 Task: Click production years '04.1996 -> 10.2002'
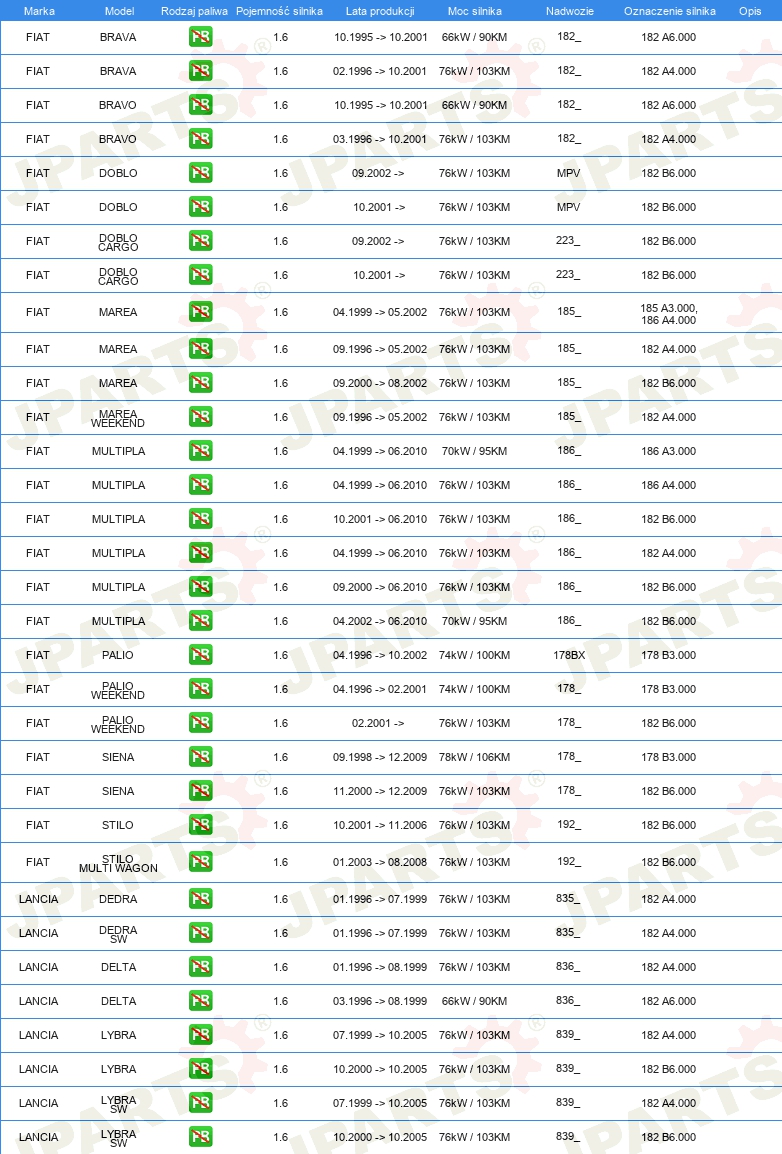pos(380,655)
